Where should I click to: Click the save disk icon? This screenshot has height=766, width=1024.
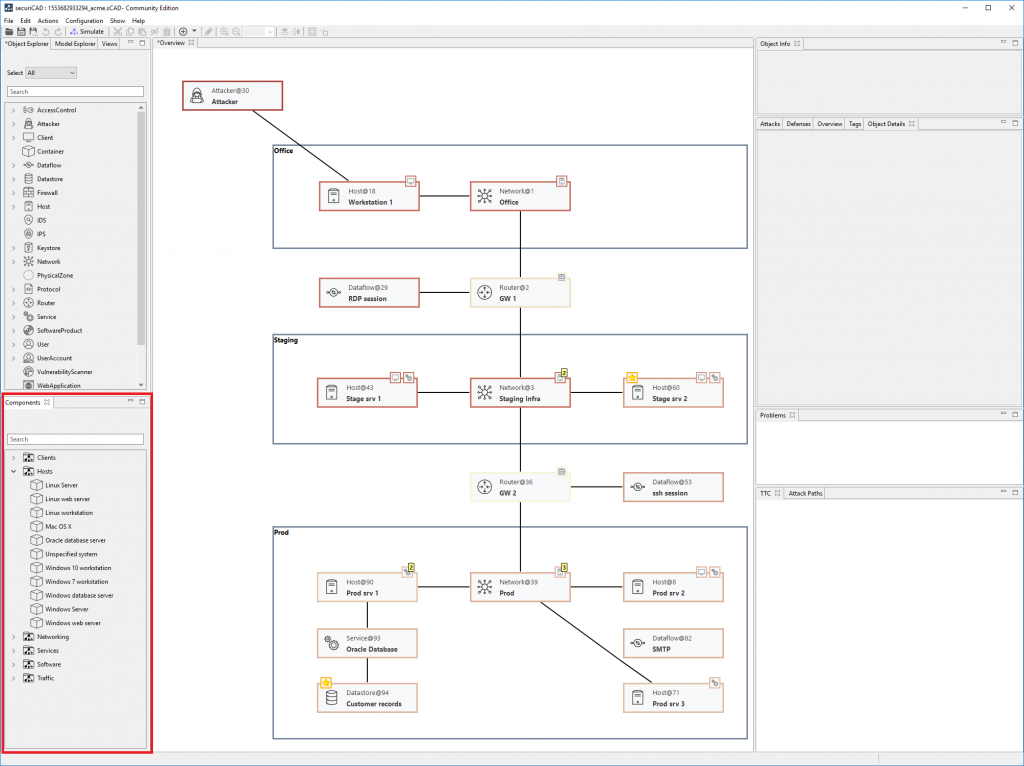[21, 31]
